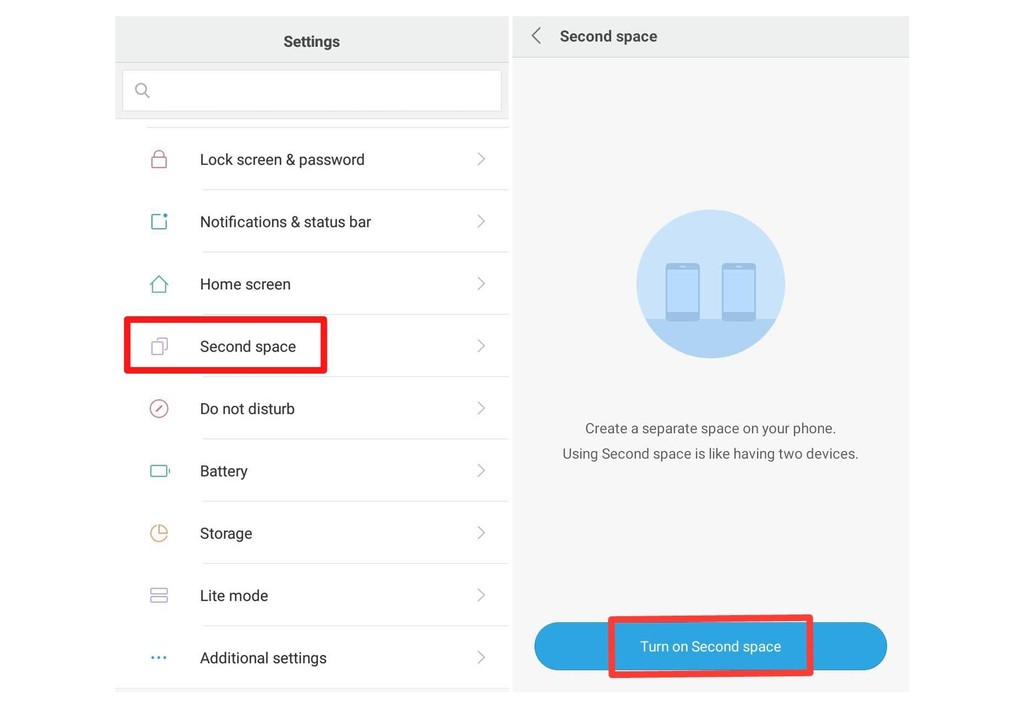1024x708 pixels.
Task: Go back using the Second space arrow
Action: click(536, 36)
